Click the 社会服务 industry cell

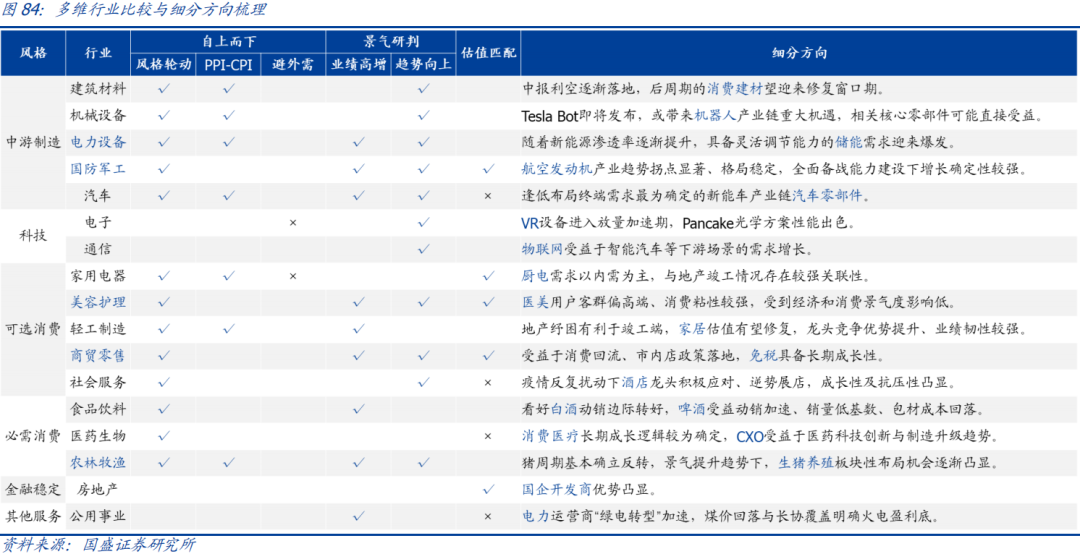click(x=98, y=382)
